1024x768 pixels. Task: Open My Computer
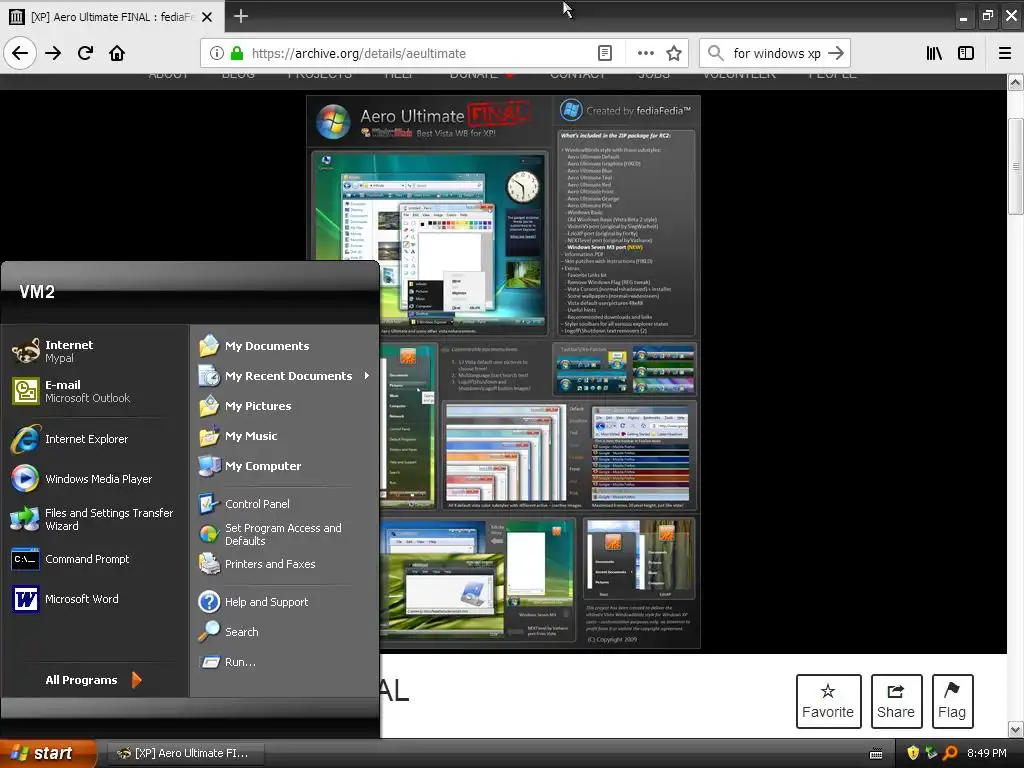[285, 466]
